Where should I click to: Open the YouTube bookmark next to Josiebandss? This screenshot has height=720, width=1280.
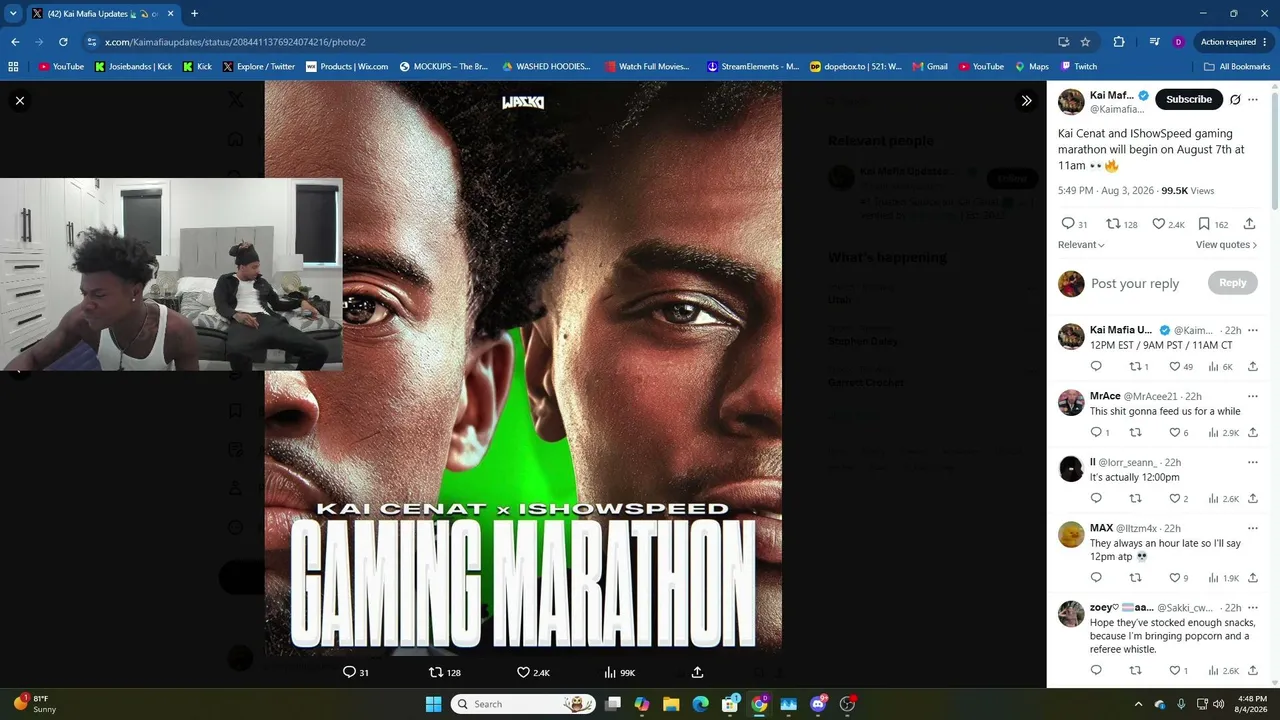click(x=61, y=67)
